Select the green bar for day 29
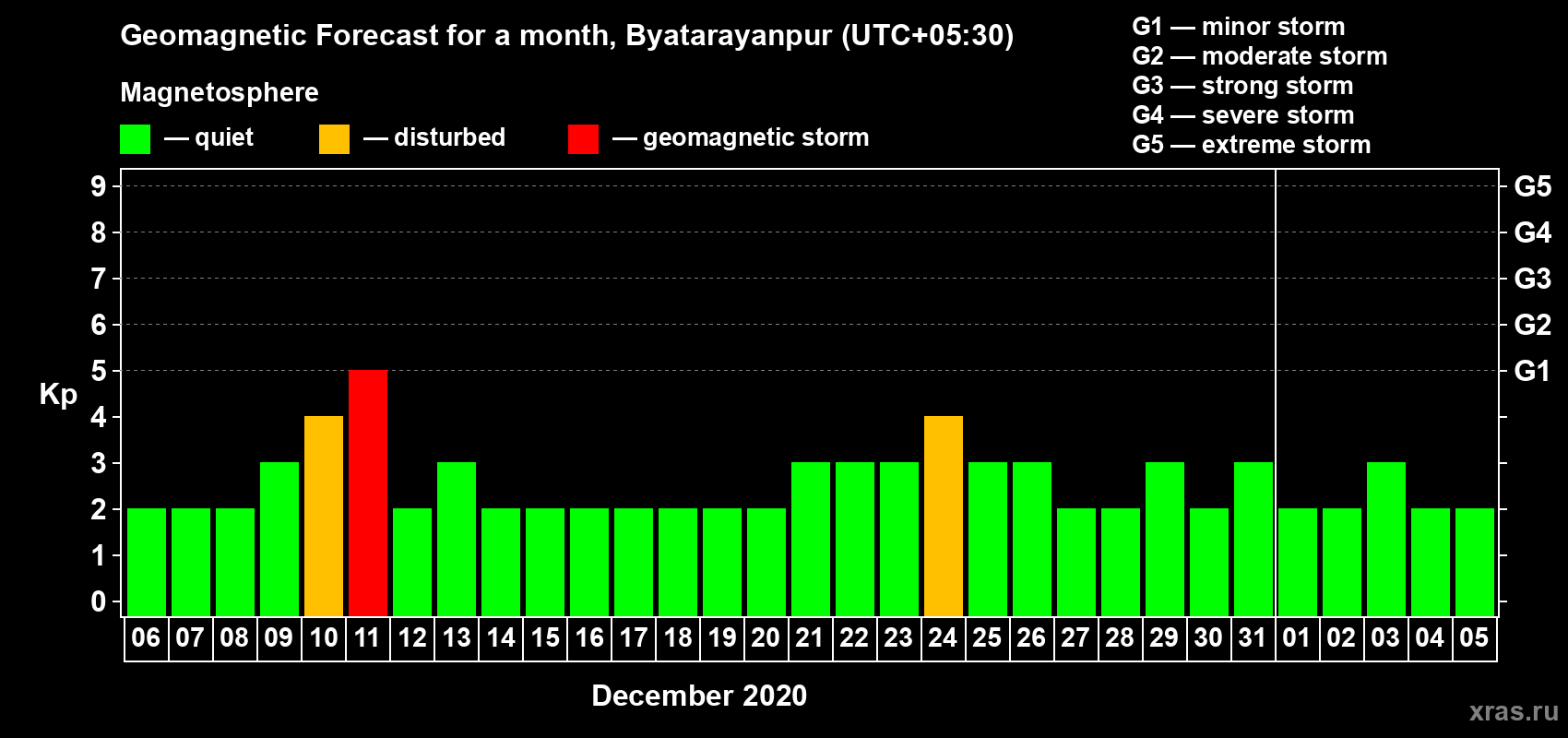1568x738 pixels. (x=1165, y=539)
